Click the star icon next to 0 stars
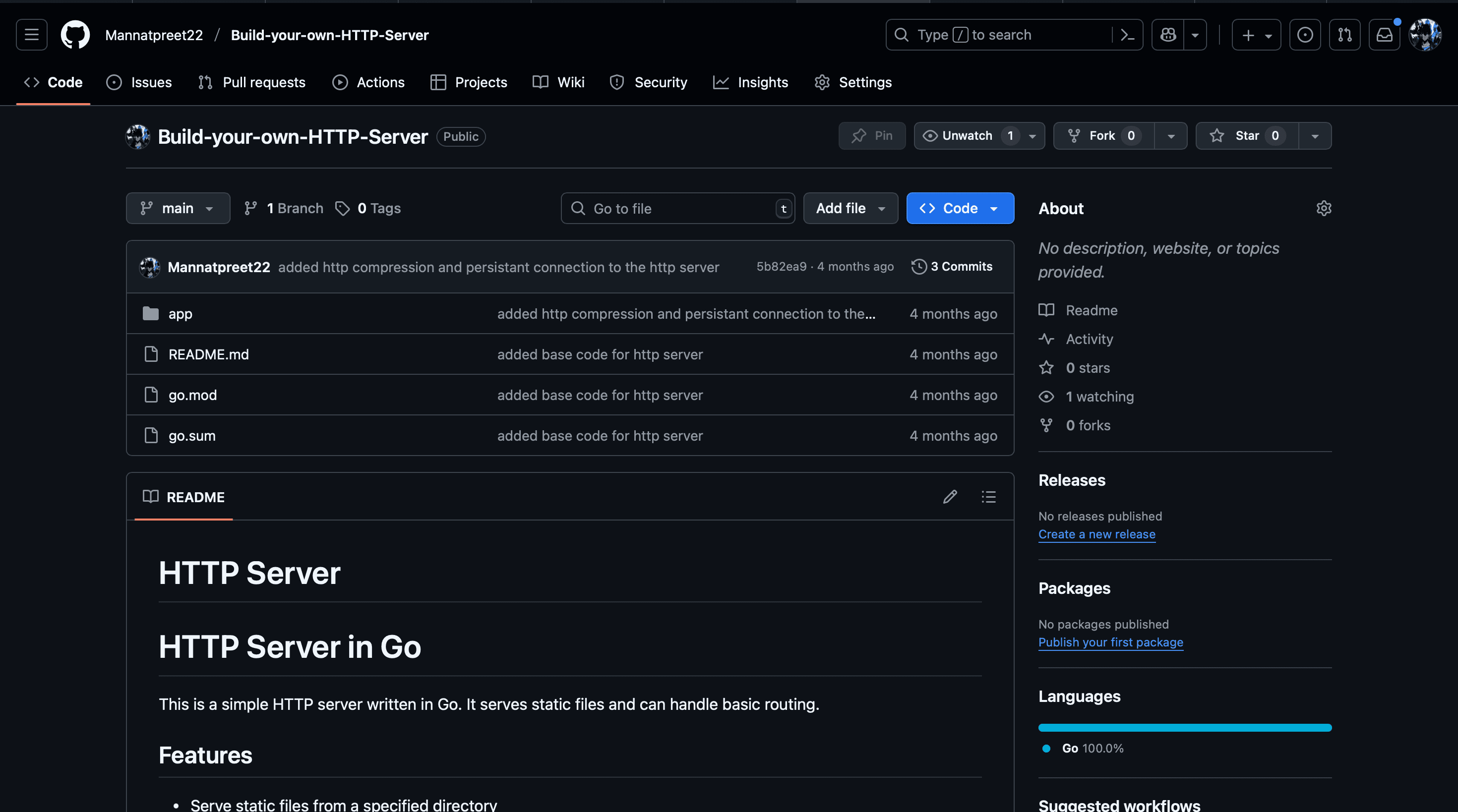1458x812 pixels. 1046,368
